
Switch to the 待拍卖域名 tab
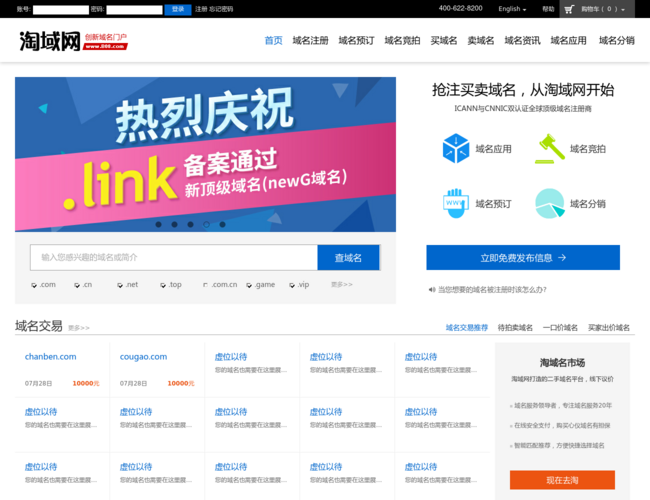click(515, 327)
